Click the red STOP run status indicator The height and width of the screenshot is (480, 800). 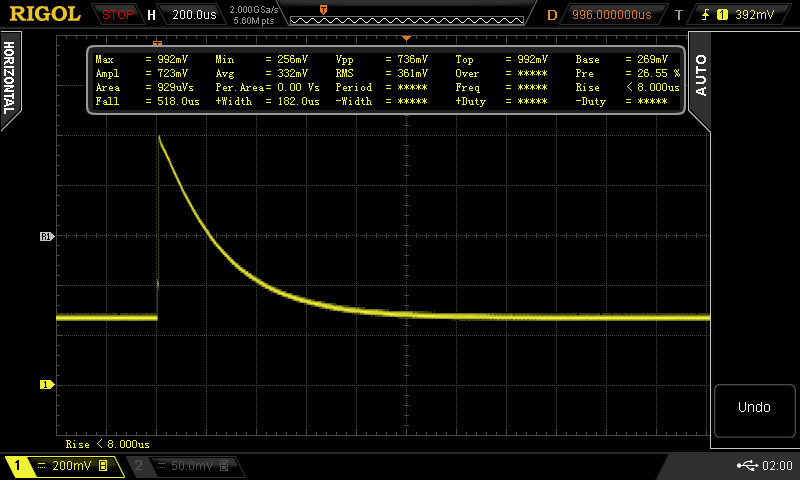tap(118, 15)
